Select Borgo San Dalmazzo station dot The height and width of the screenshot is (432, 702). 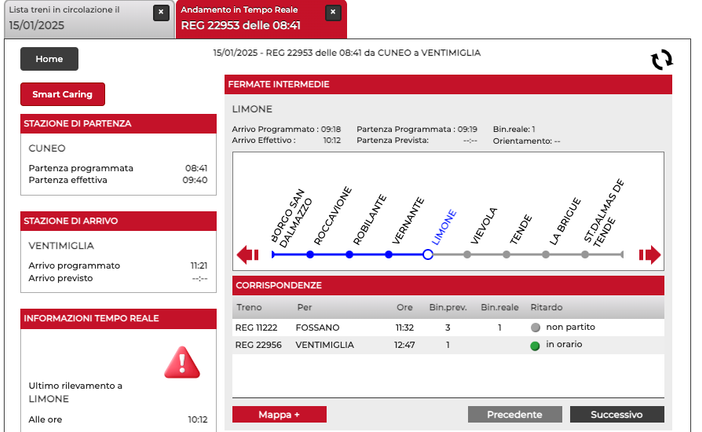(x=271, y=255)
